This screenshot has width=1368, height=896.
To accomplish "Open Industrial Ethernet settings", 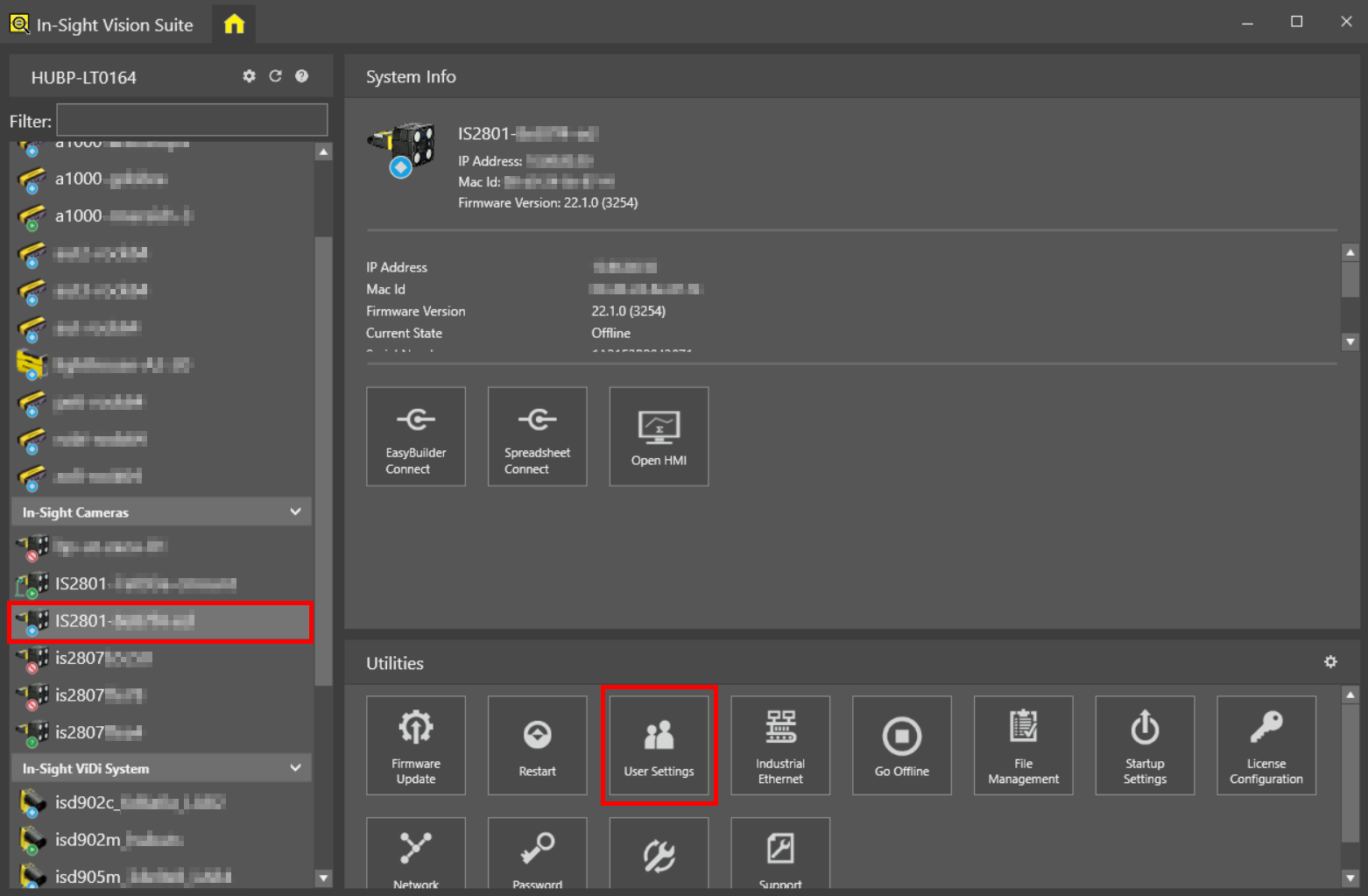I will click(x=779, y=745).
